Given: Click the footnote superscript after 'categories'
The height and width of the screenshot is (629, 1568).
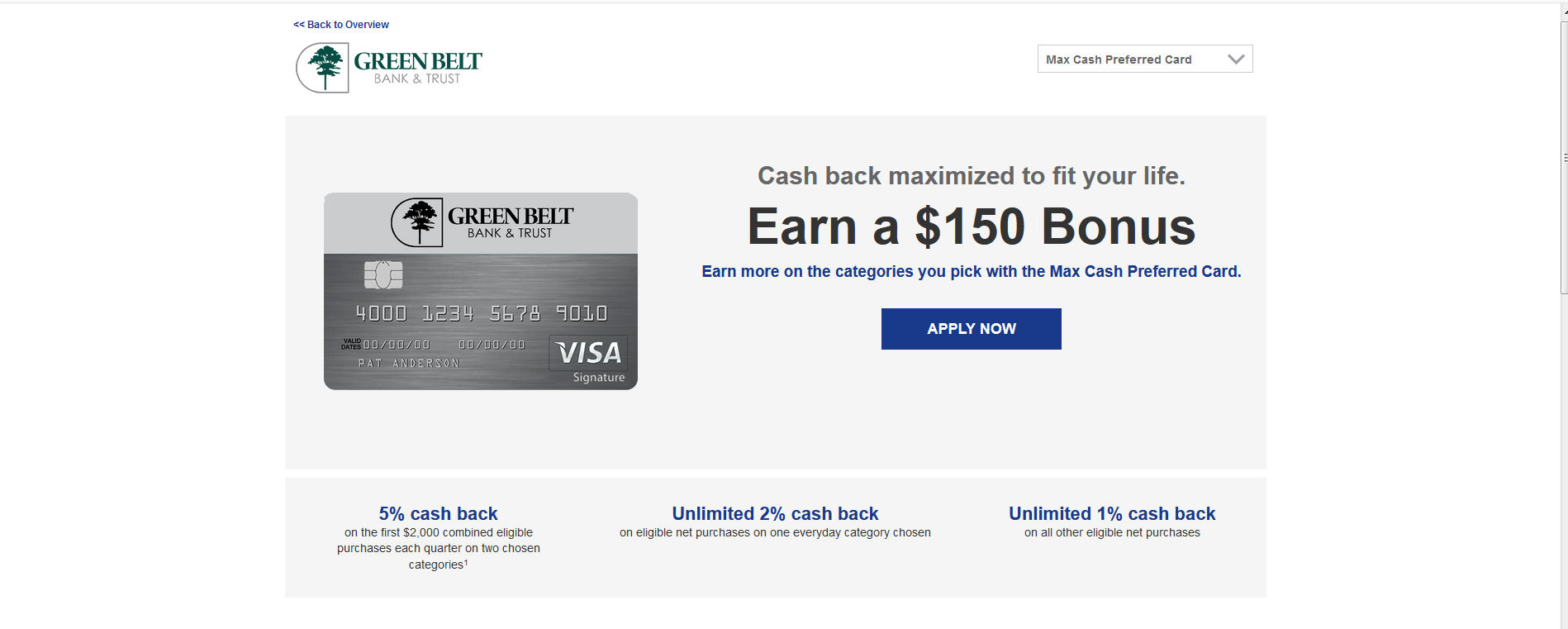Looking at the screenshot, I should tap(465, 560).
